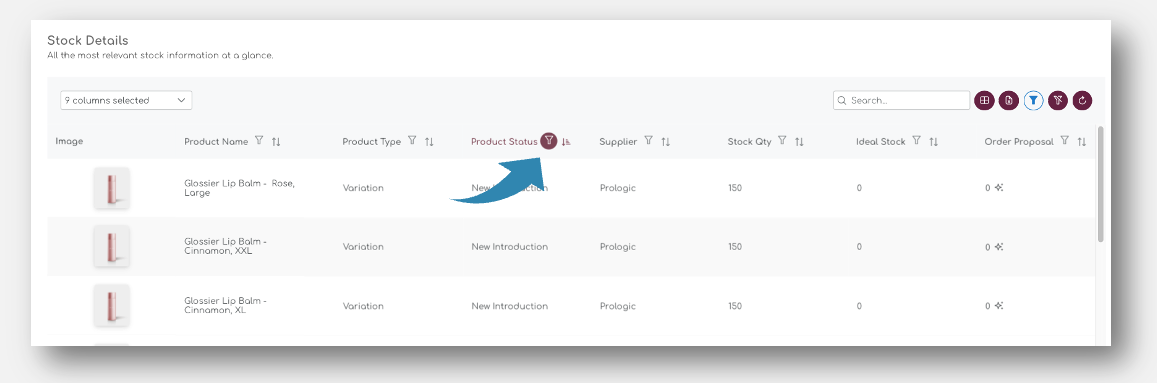Open the 9 columns selected dropdown
The width and height of the screenshot is (1157, 383).
point(126,100)
